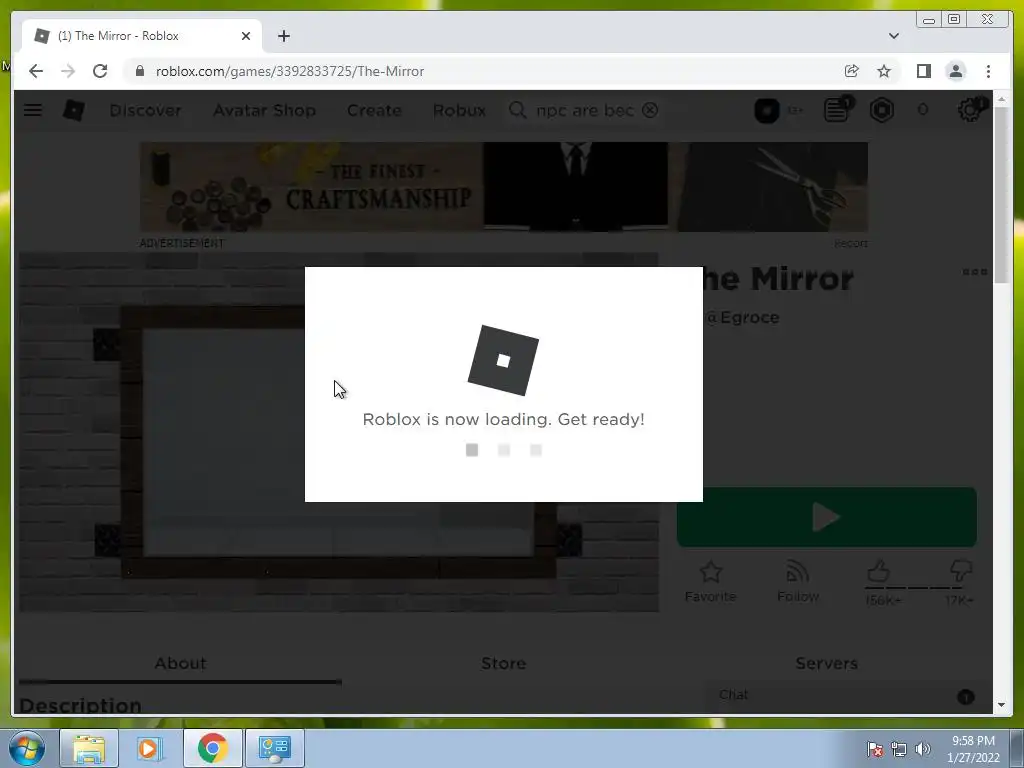The image size is (1024, 768).
Task: Switch to the Servers tab
Action: pos(826,664)
